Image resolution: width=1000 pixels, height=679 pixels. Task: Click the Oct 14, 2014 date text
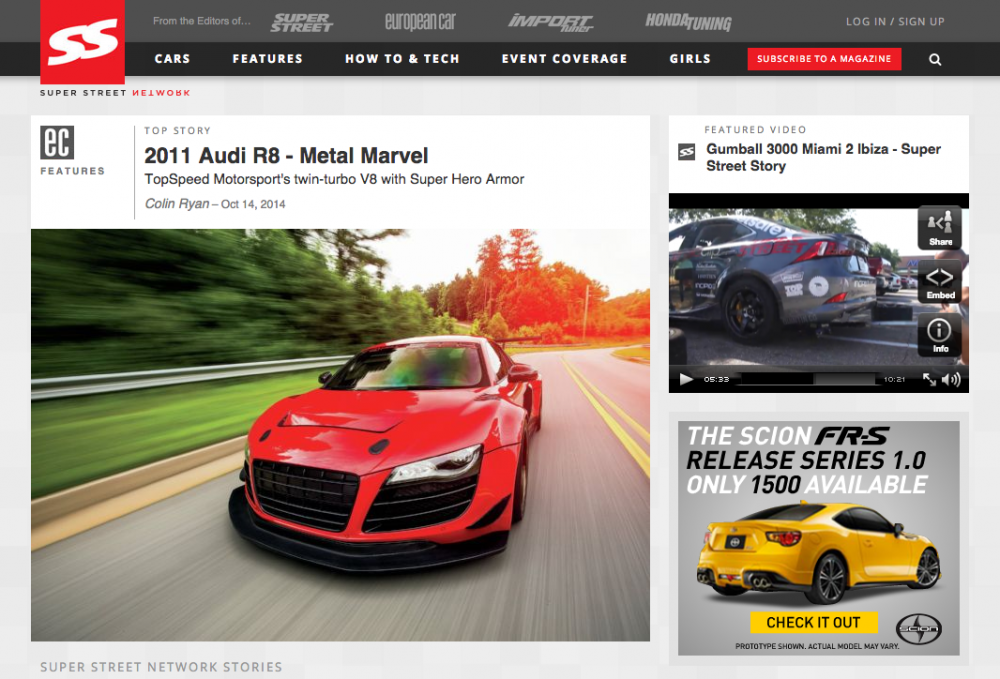click(x=253, y=205)
